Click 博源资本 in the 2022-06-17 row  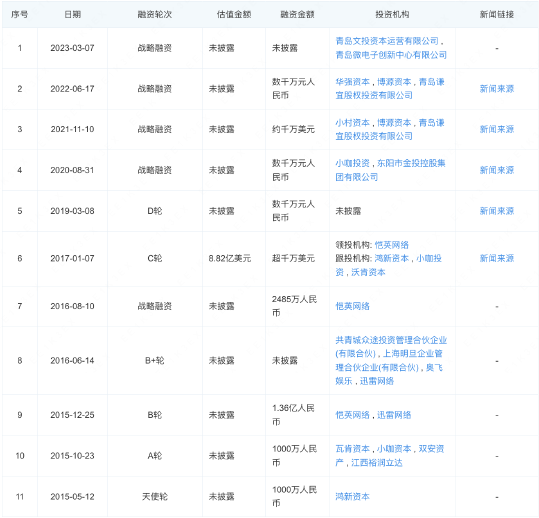coord(394,82)
